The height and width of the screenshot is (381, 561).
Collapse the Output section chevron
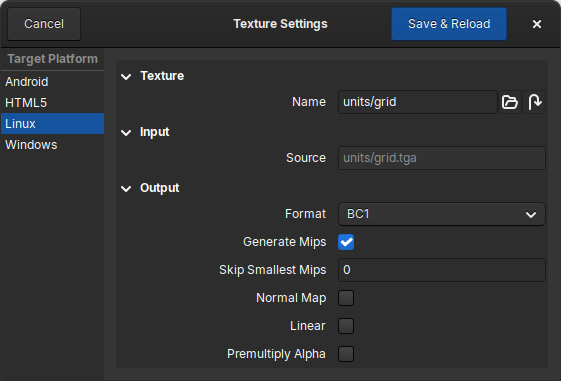126,188
